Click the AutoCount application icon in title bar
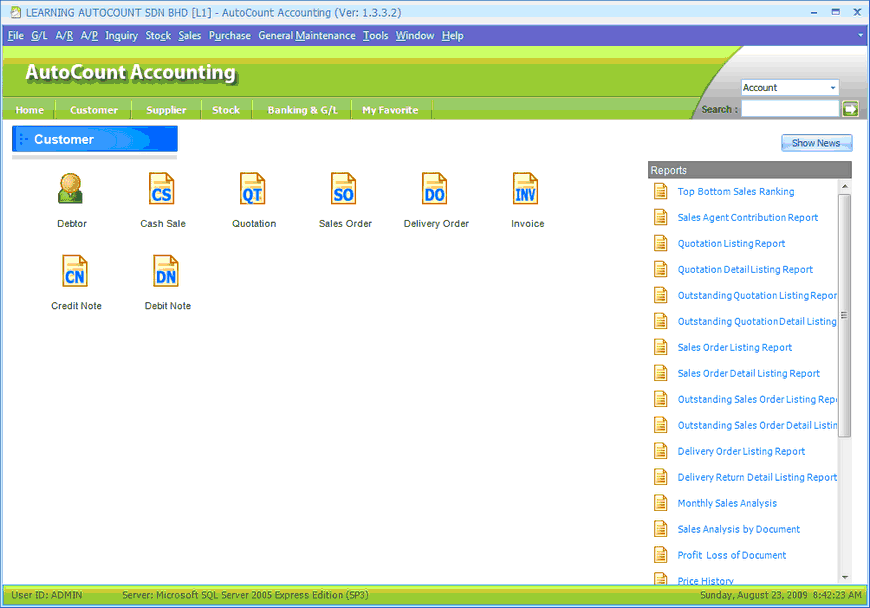 tap(16, 12)
